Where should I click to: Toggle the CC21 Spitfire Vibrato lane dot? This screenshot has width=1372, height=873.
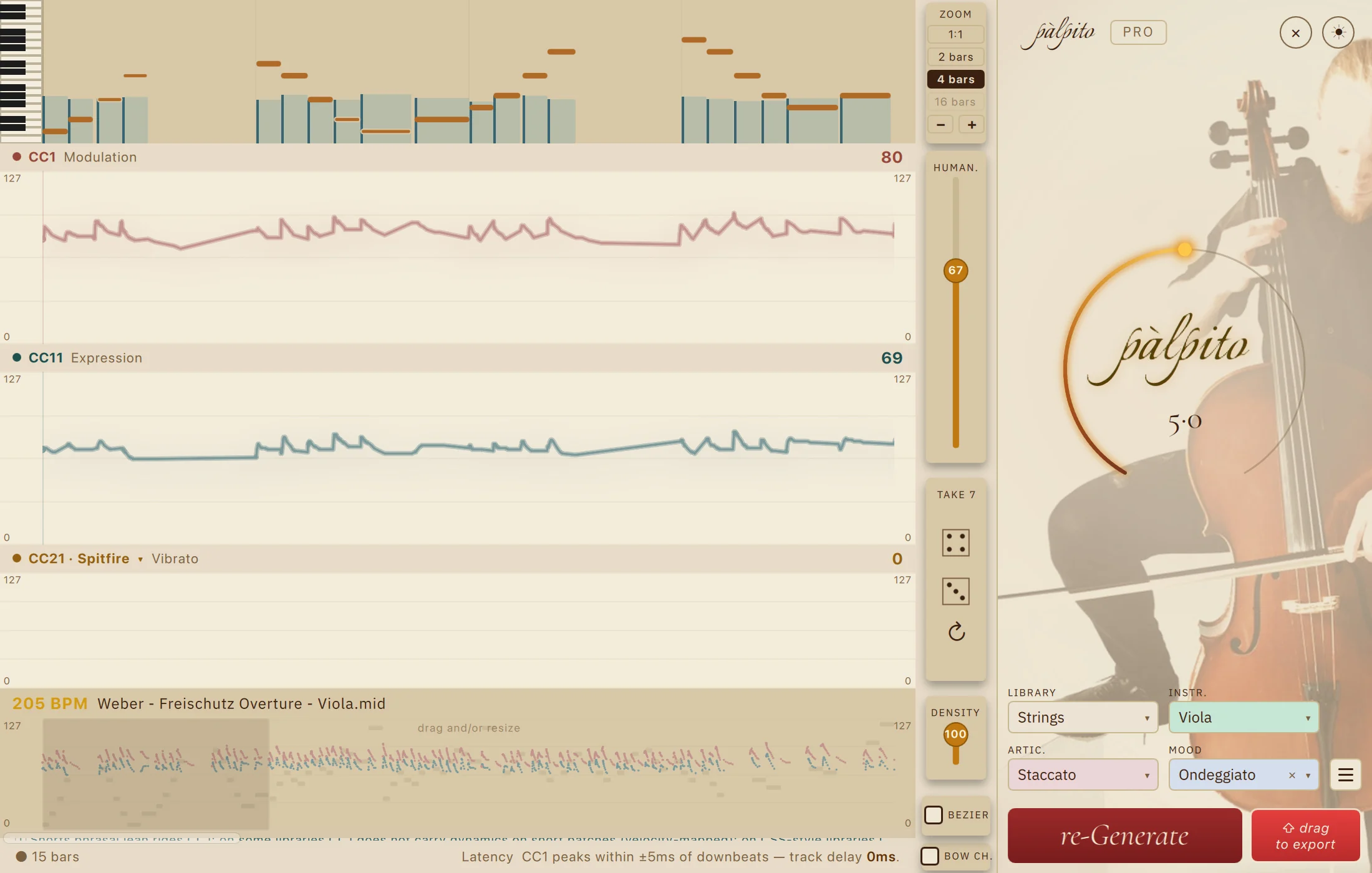click(17, 559)
